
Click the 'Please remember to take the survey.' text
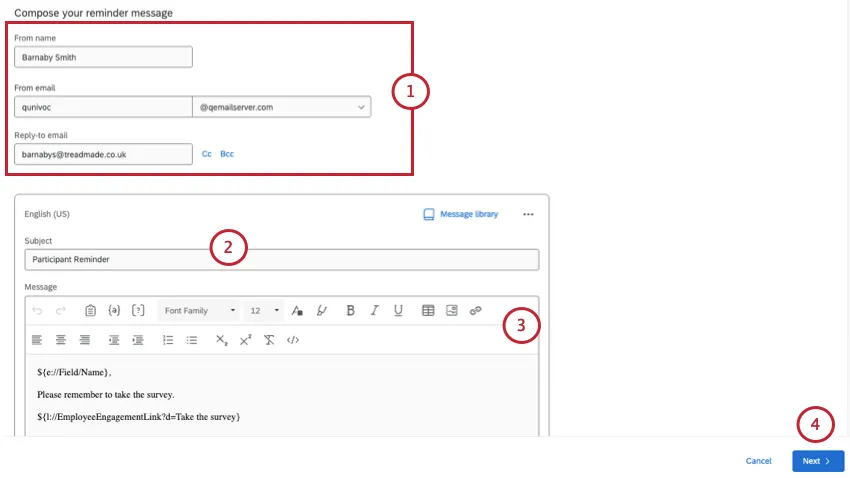[106, 395]
